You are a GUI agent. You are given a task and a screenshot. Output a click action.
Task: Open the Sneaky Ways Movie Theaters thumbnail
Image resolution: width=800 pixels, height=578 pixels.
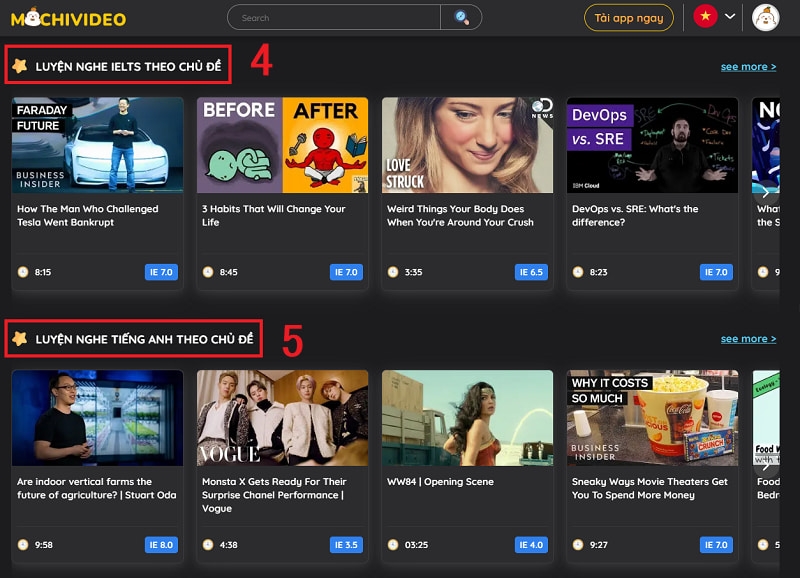coord(652,418)
